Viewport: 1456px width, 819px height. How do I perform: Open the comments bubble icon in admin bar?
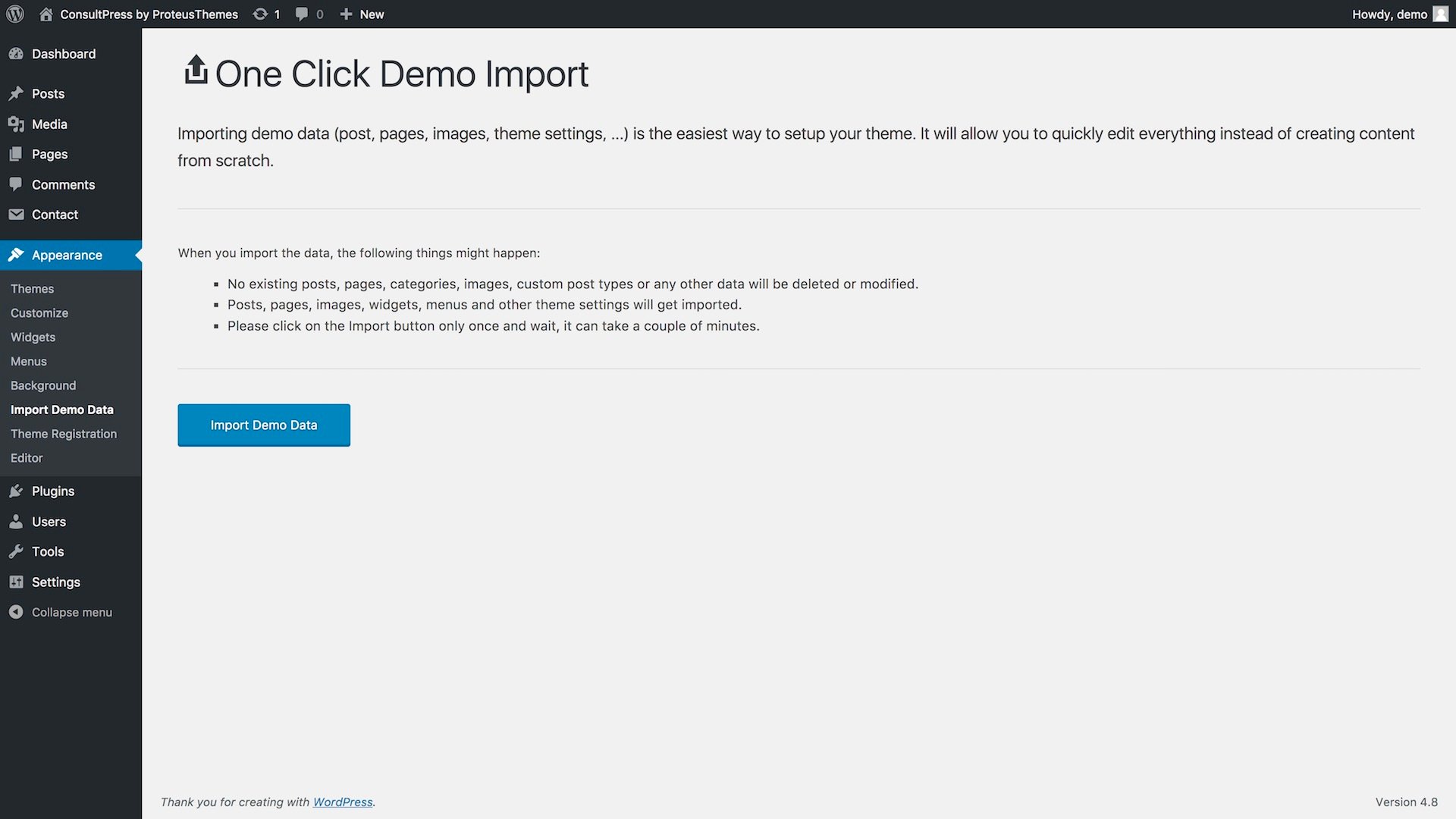[x=302, y=14]
